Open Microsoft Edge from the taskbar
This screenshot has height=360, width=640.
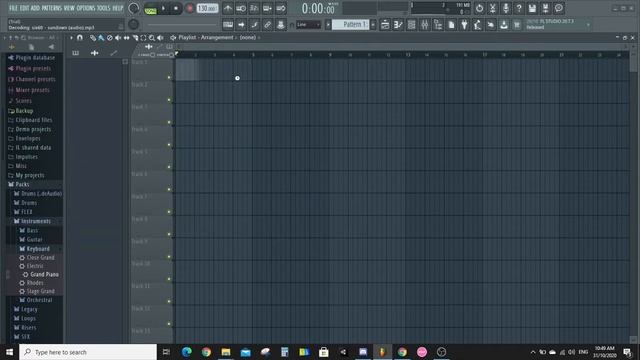pyautogui.click(x=187, y=352)
